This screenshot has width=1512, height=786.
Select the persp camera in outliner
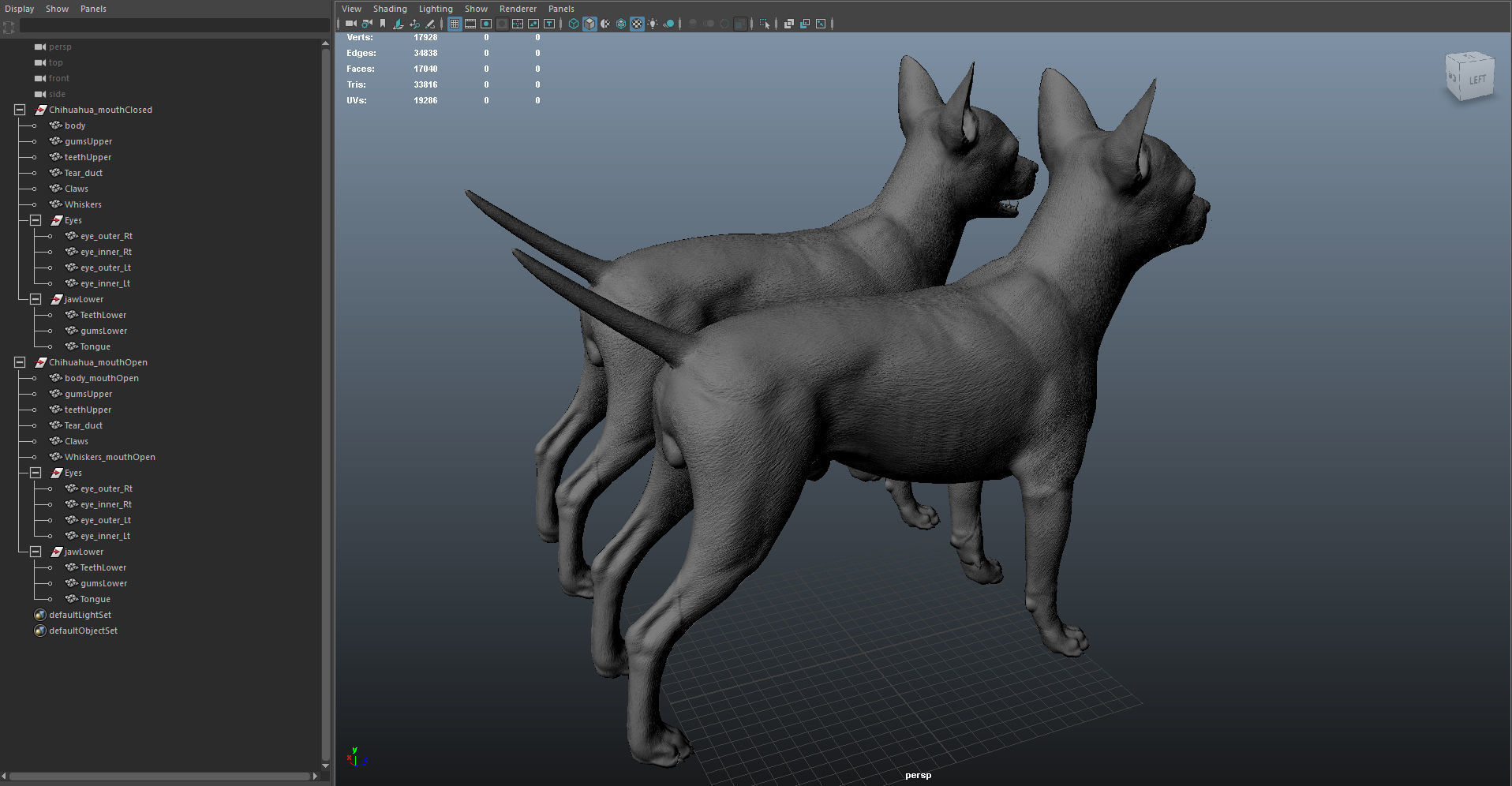(60, 47)
